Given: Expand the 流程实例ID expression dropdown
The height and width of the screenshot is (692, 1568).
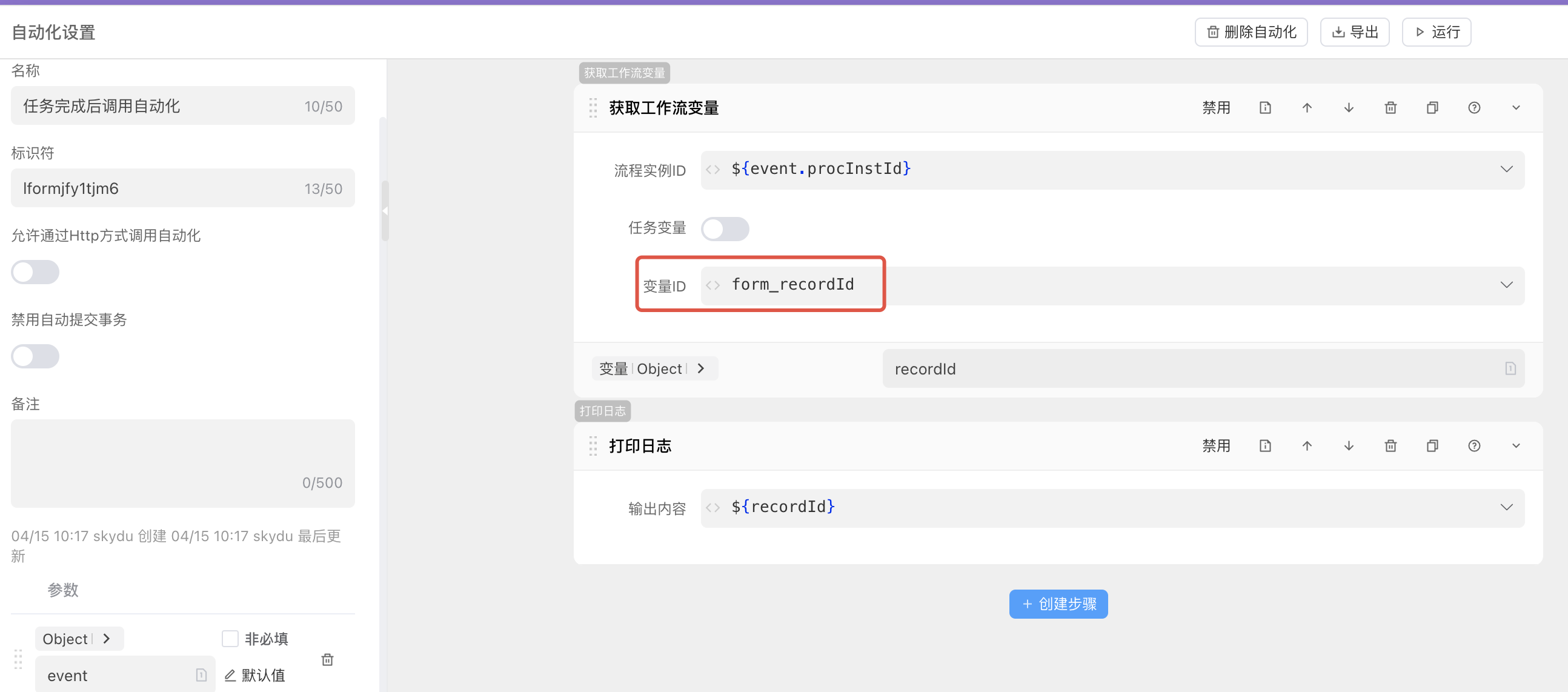Looking at the screenshot, I should click(x=1507, y=170).
